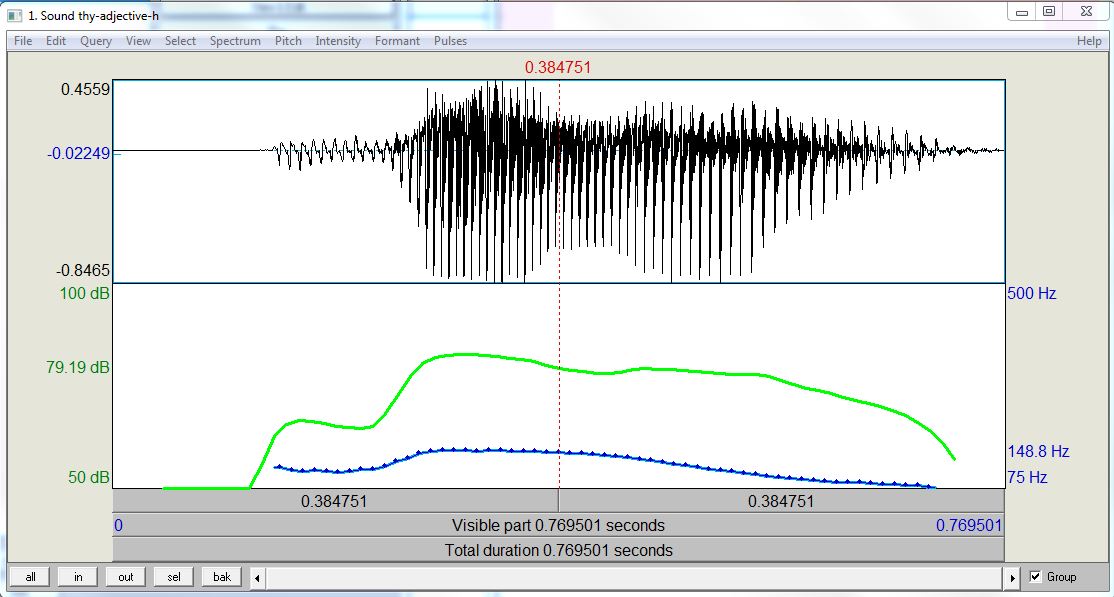Open the View menu
This screenshot has height=597, width=1114.
139,41
